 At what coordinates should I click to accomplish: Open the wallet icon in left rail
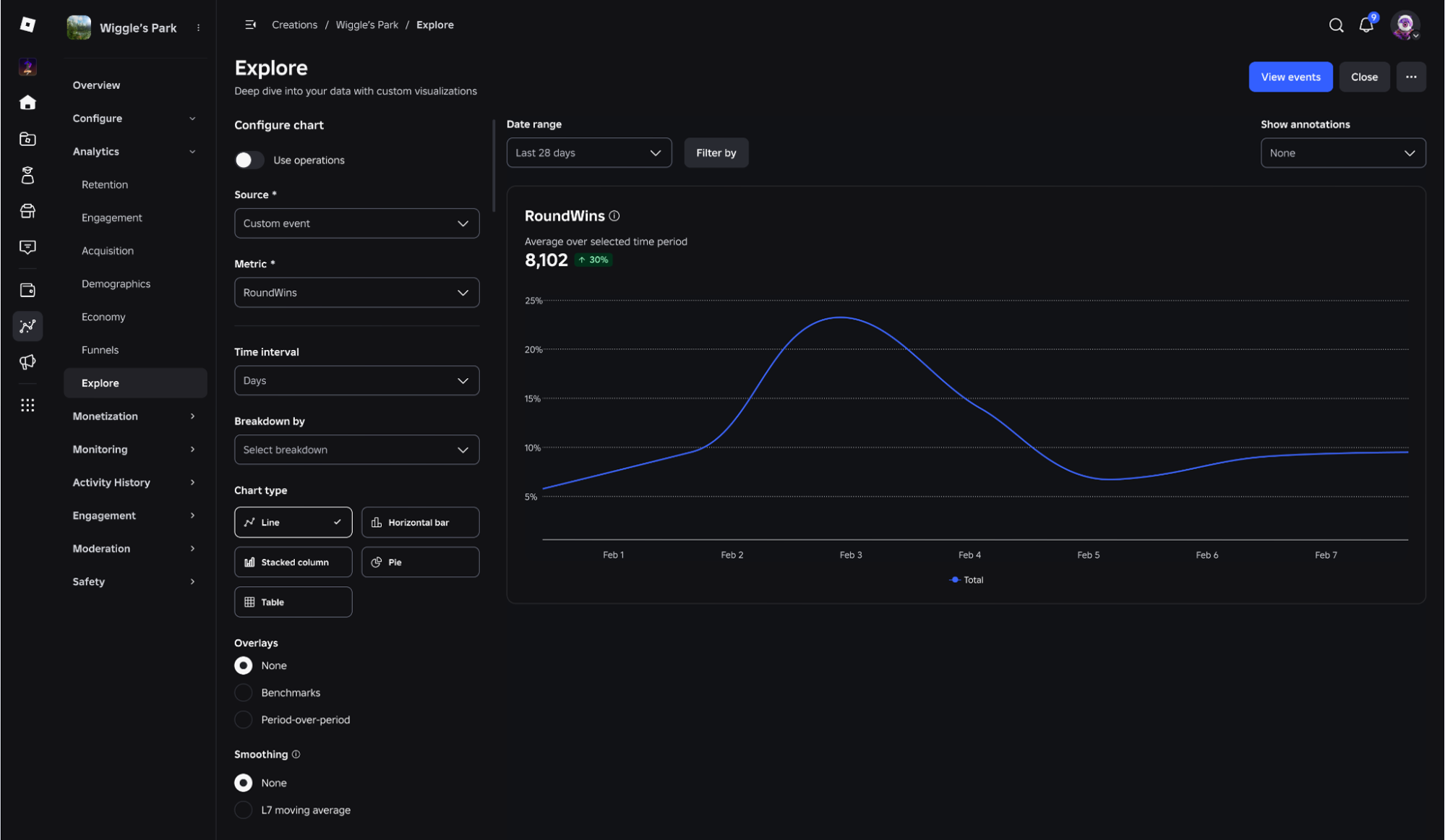click(27, 290)
